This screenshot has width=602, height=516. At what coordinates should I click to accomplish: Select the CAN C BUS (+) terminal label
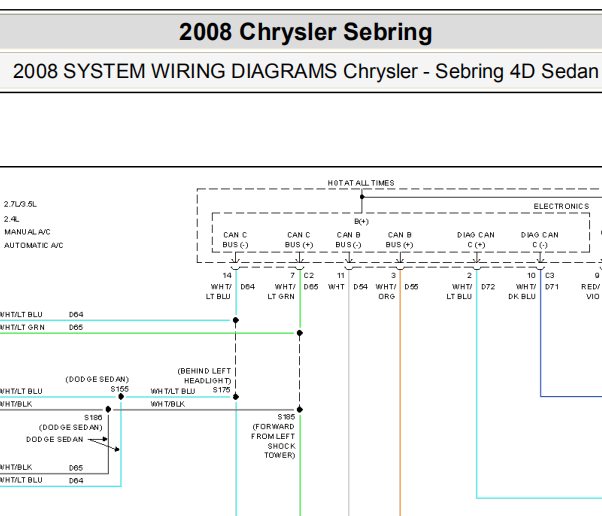pos(299,240)
